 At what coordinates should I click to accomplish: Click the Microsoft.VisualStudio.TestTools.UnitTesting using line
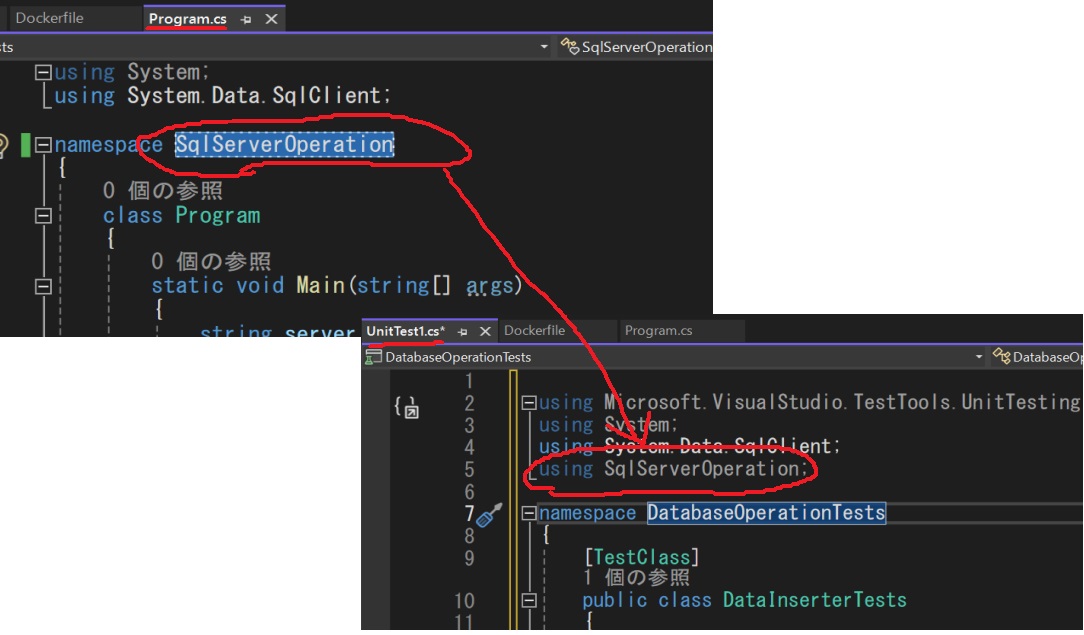click(x=809, y=402)
